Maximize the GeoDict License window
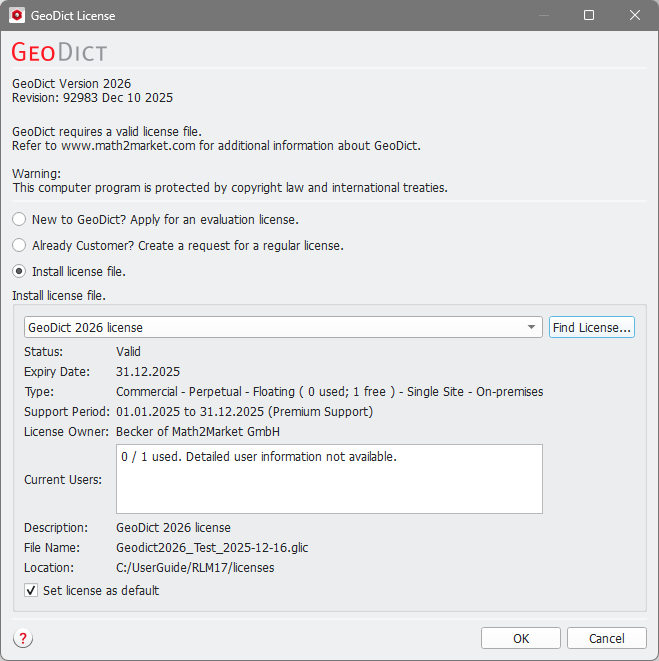The image size is (659, 661). point(589,15)
